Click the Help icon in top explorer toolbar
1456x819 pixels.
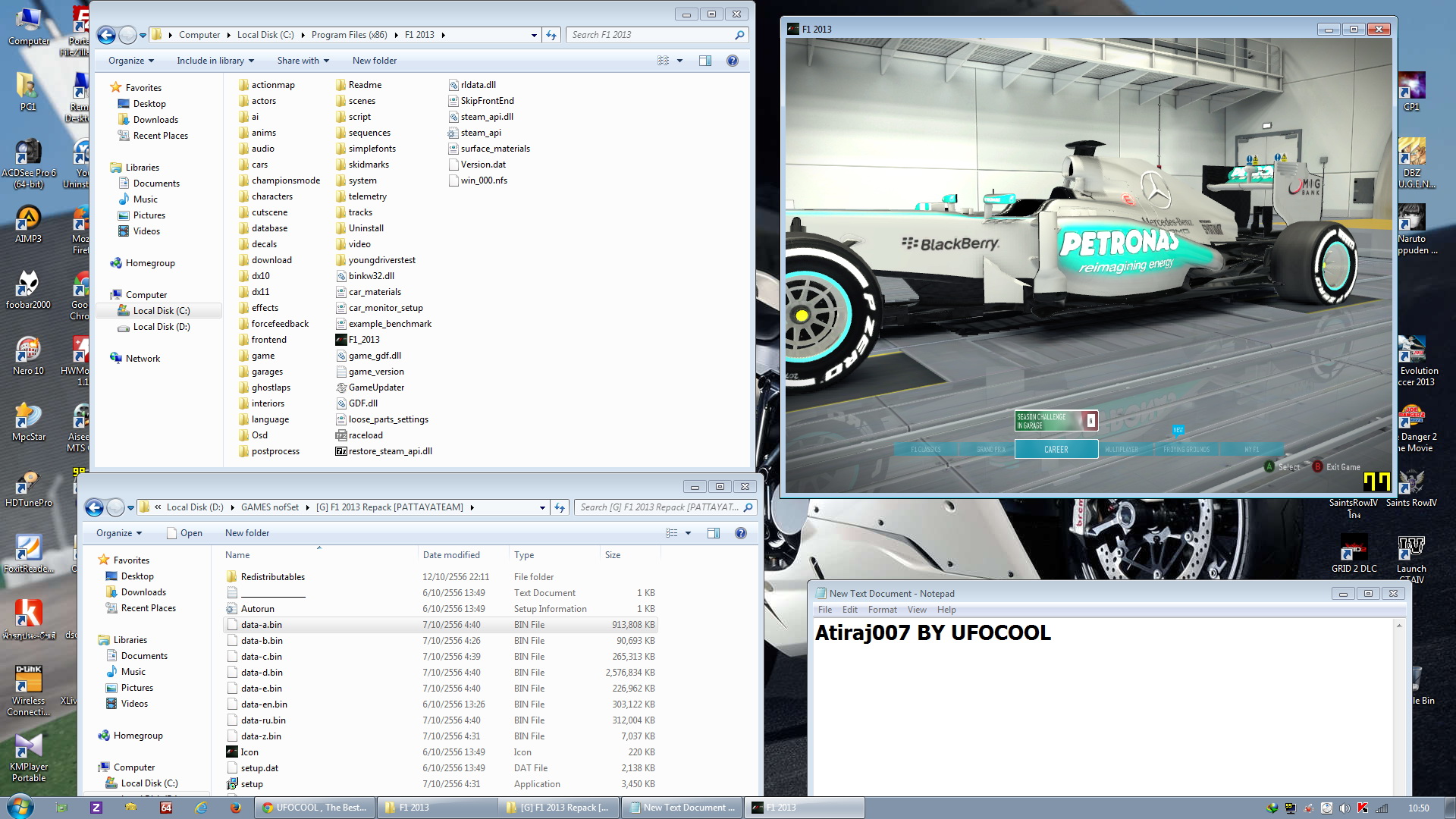pos(732,61)
